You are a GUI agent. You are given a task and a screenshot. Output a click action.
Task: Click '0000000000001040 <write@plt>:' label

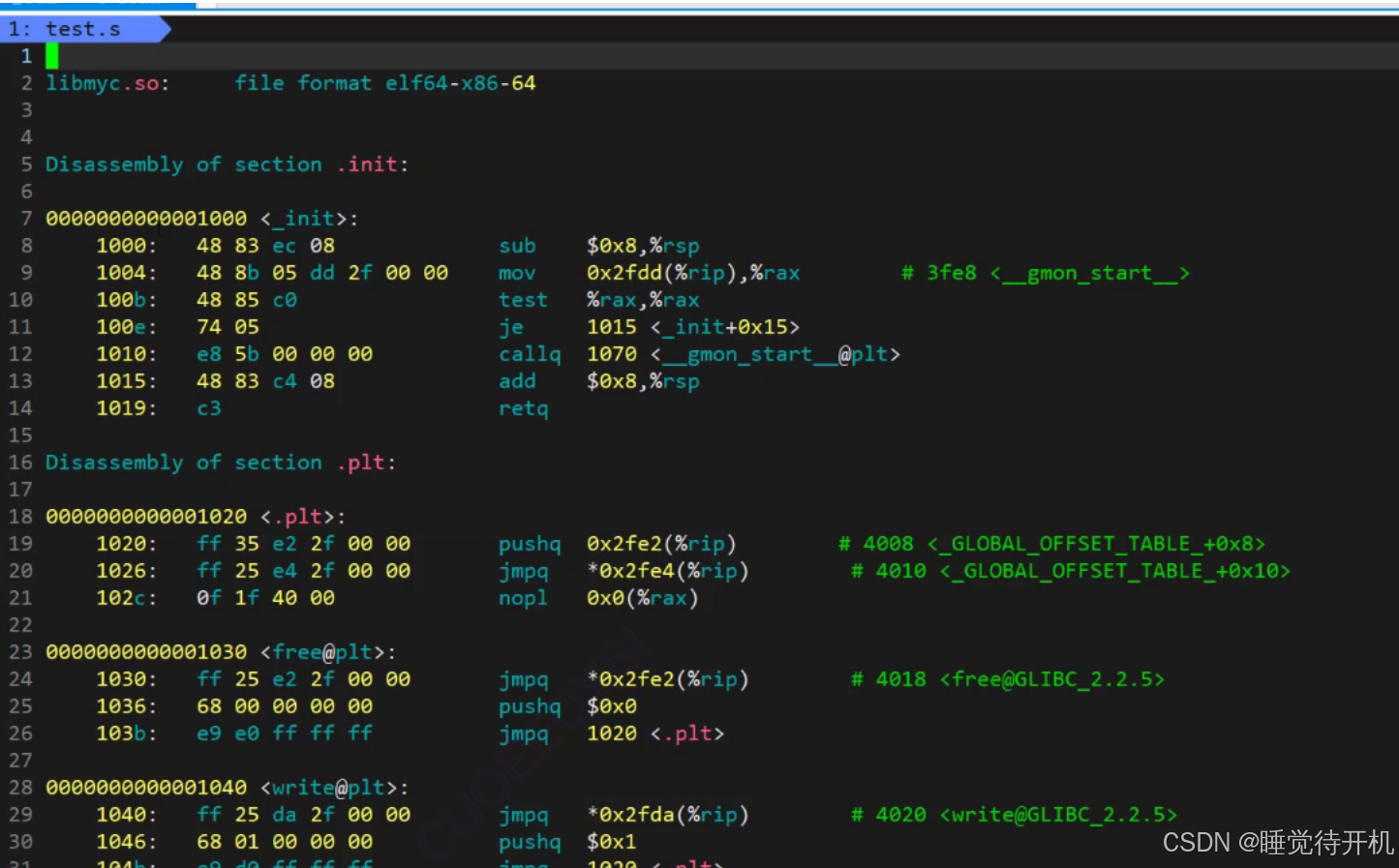click(228, 788)
